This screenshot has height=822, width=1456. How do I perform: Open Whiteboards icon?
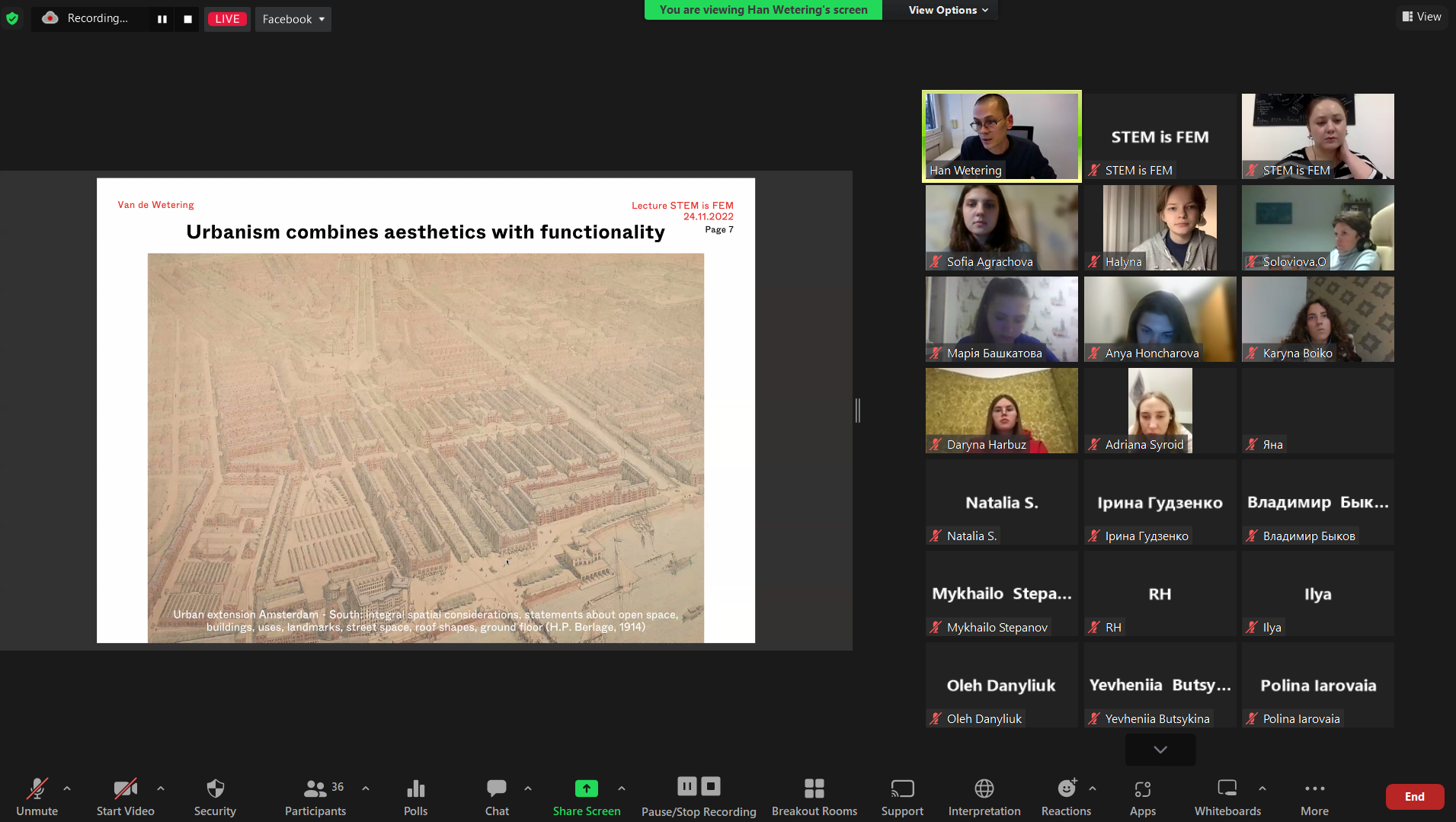(1227, 788)
